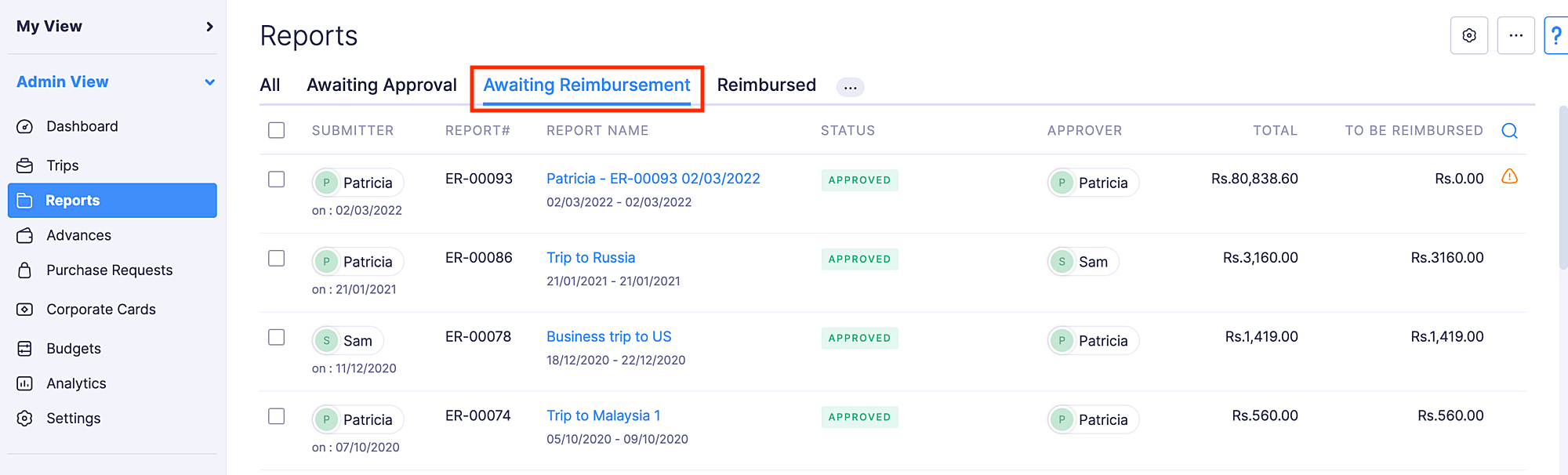This screenshot has height=475, width=1568.
Task: Open Settings from the sidebar
Action: (73, 418)
